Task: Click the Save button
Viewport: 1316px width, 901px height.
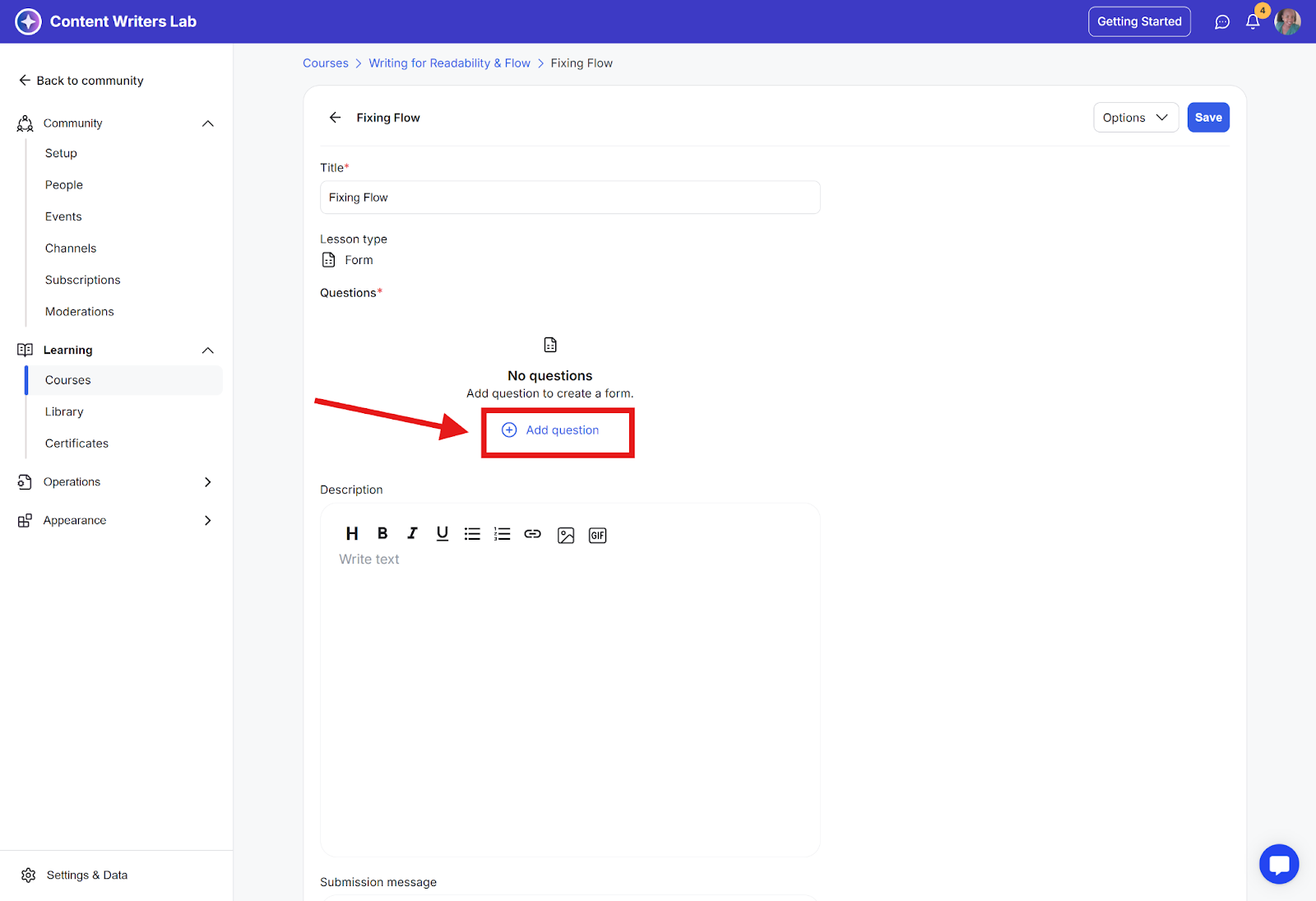Action: tap(1208, 118)
